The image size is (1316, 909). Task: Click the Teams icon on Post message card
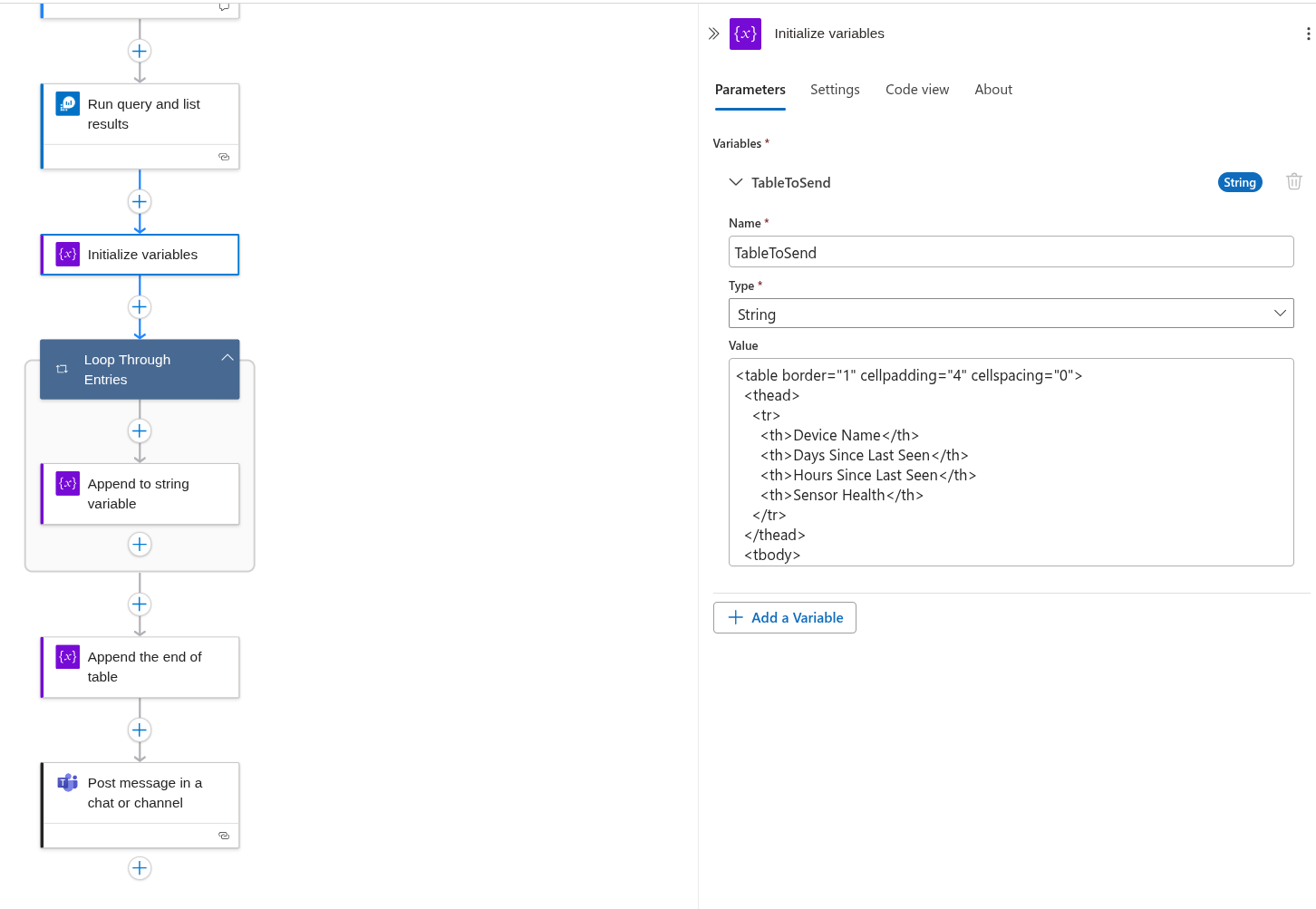coord(68,783)
